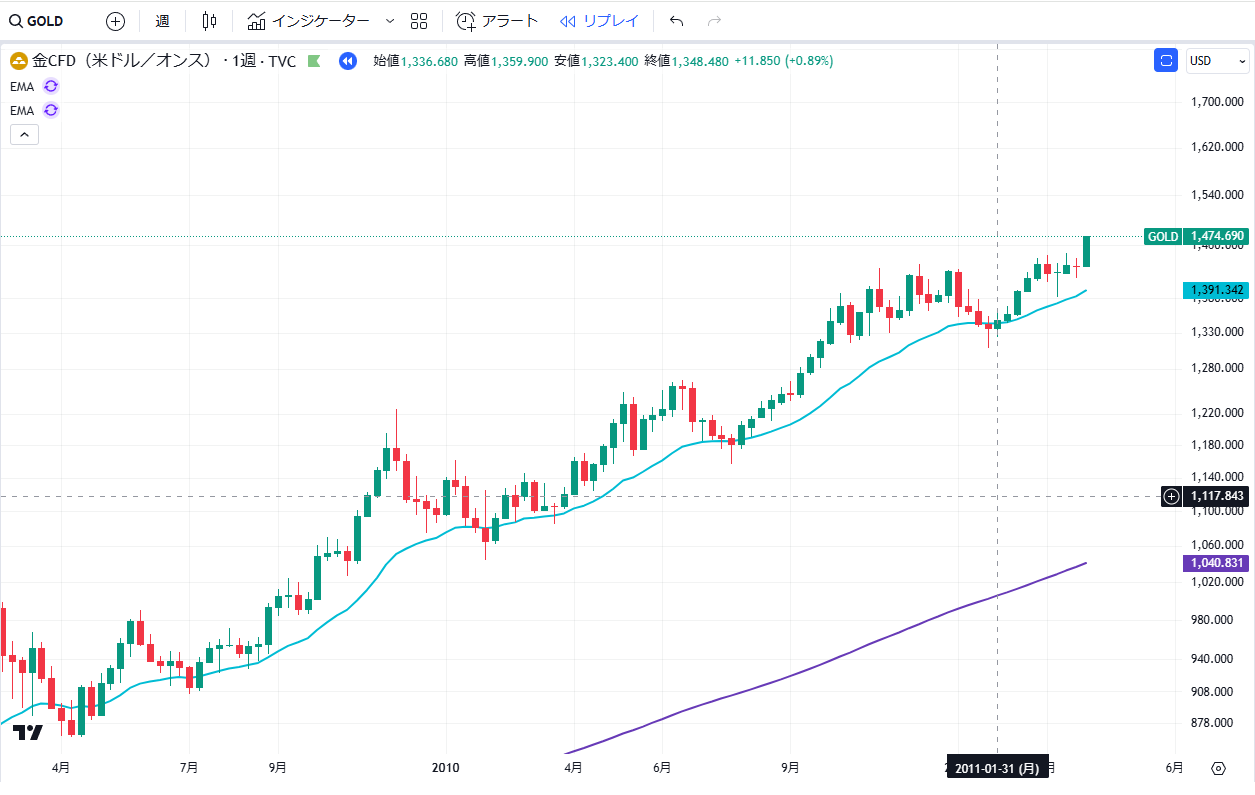Viewport: 1255px width, 795px height.
Task: Expand the indicators favorites dropdown arrow
Action: 390,21
